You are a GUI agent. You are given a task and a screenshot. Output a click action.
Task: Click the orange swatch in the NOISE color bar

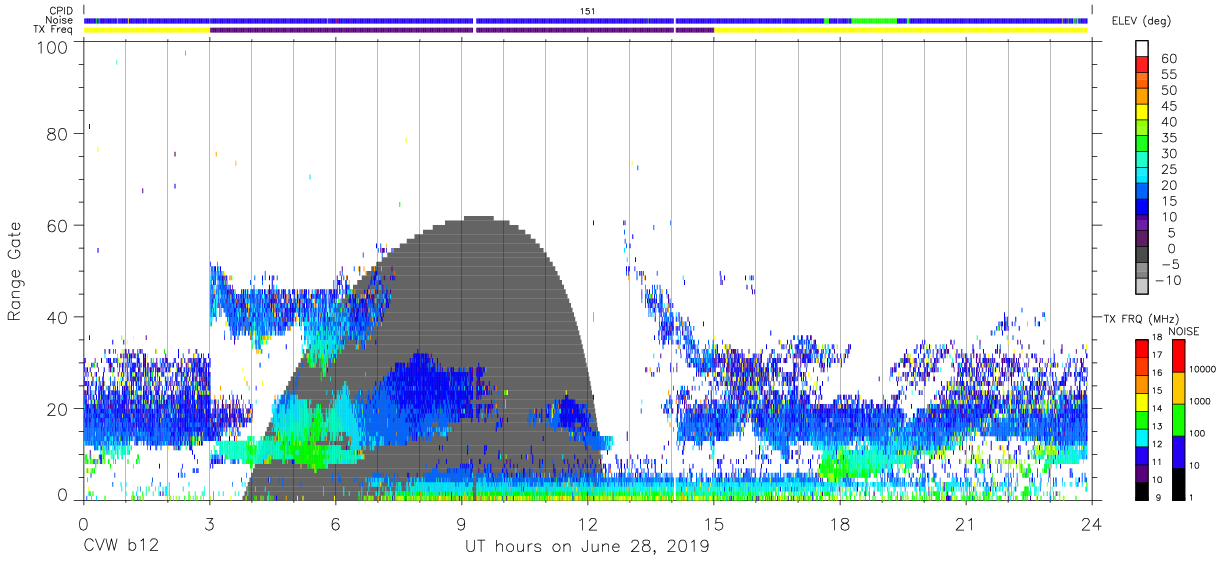[1177, 388]
